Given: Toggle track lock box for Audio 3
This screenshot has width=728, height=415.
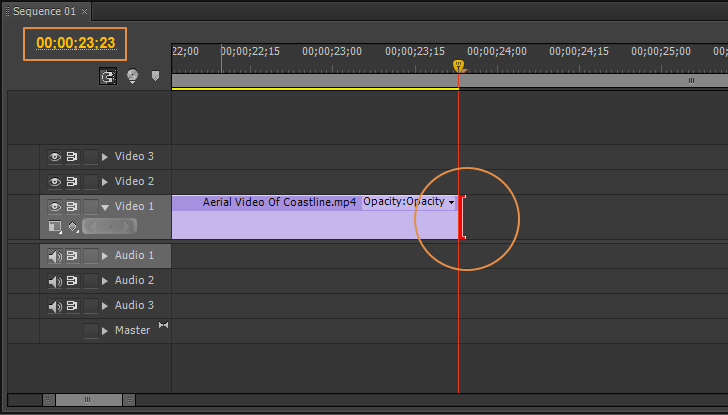Looking at the screenshot, I should (x=91, y=306).
